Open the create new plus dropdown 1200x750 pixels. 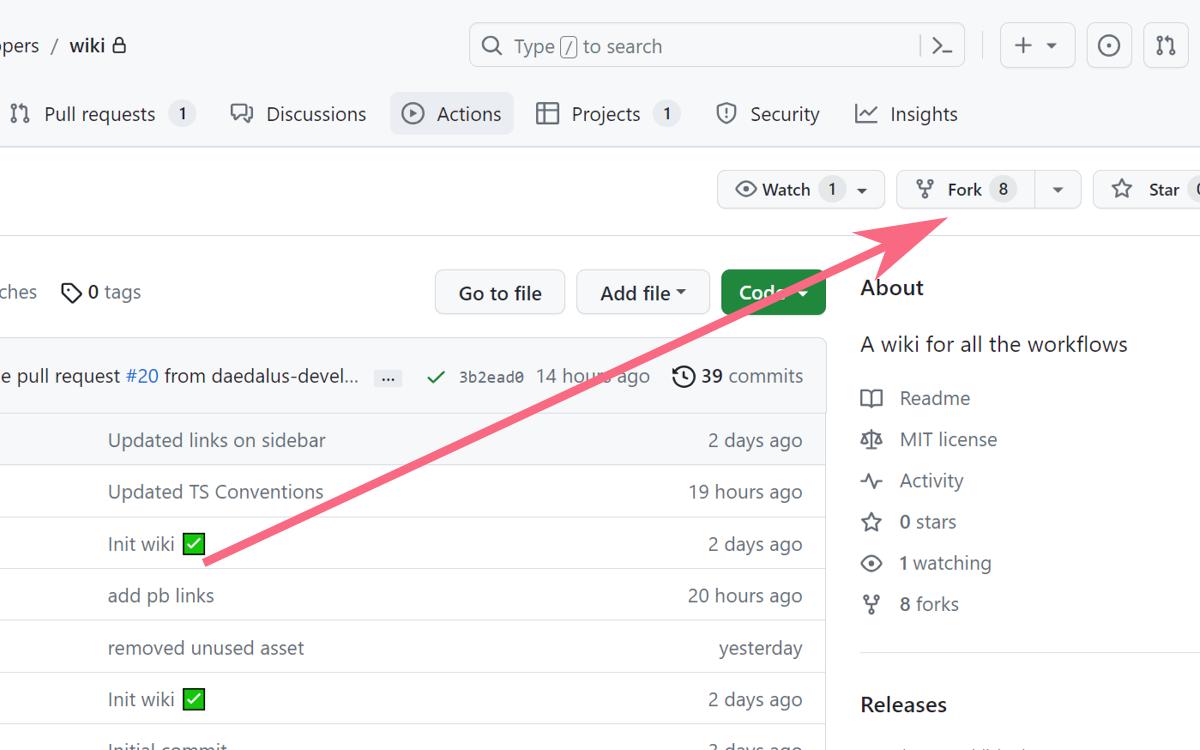click(1036, 46)
